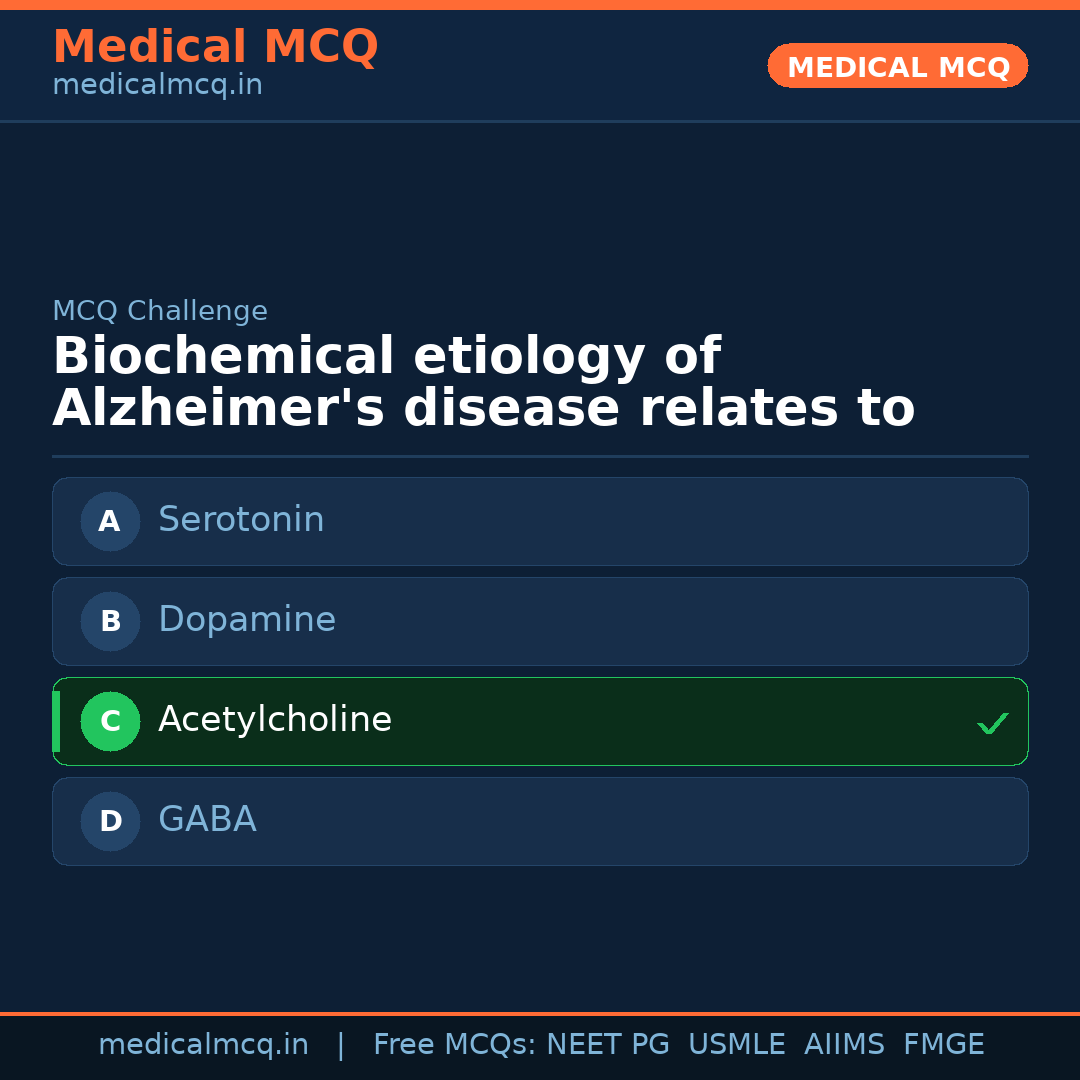Click the Alzheimer's disease question text
This screenshot has width=1080, height=1080.
(484, 383)
